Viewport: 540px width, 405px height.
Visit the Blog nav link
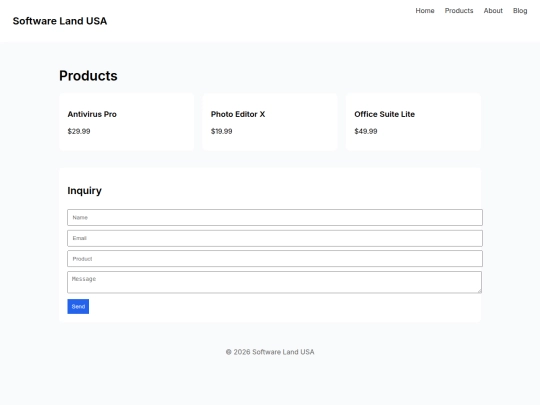tap(520, 11)
